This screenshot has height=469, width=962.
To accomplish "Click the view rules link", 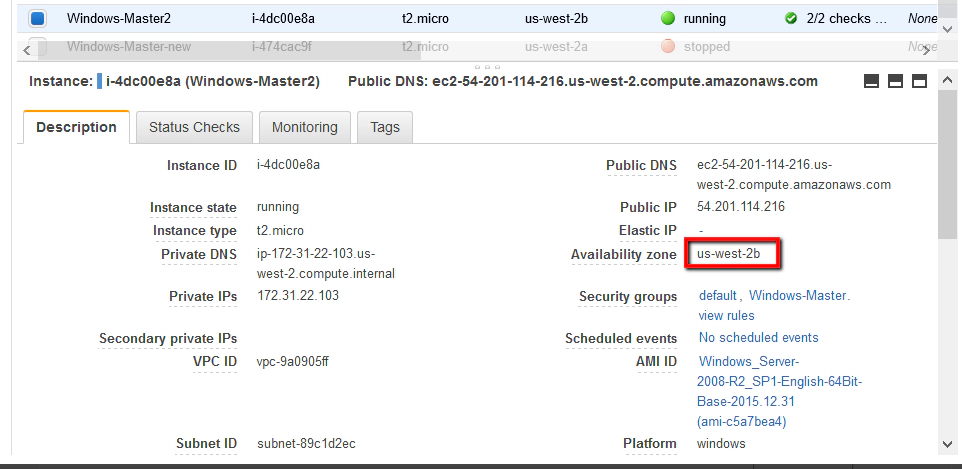I will [x=726, y=316].
